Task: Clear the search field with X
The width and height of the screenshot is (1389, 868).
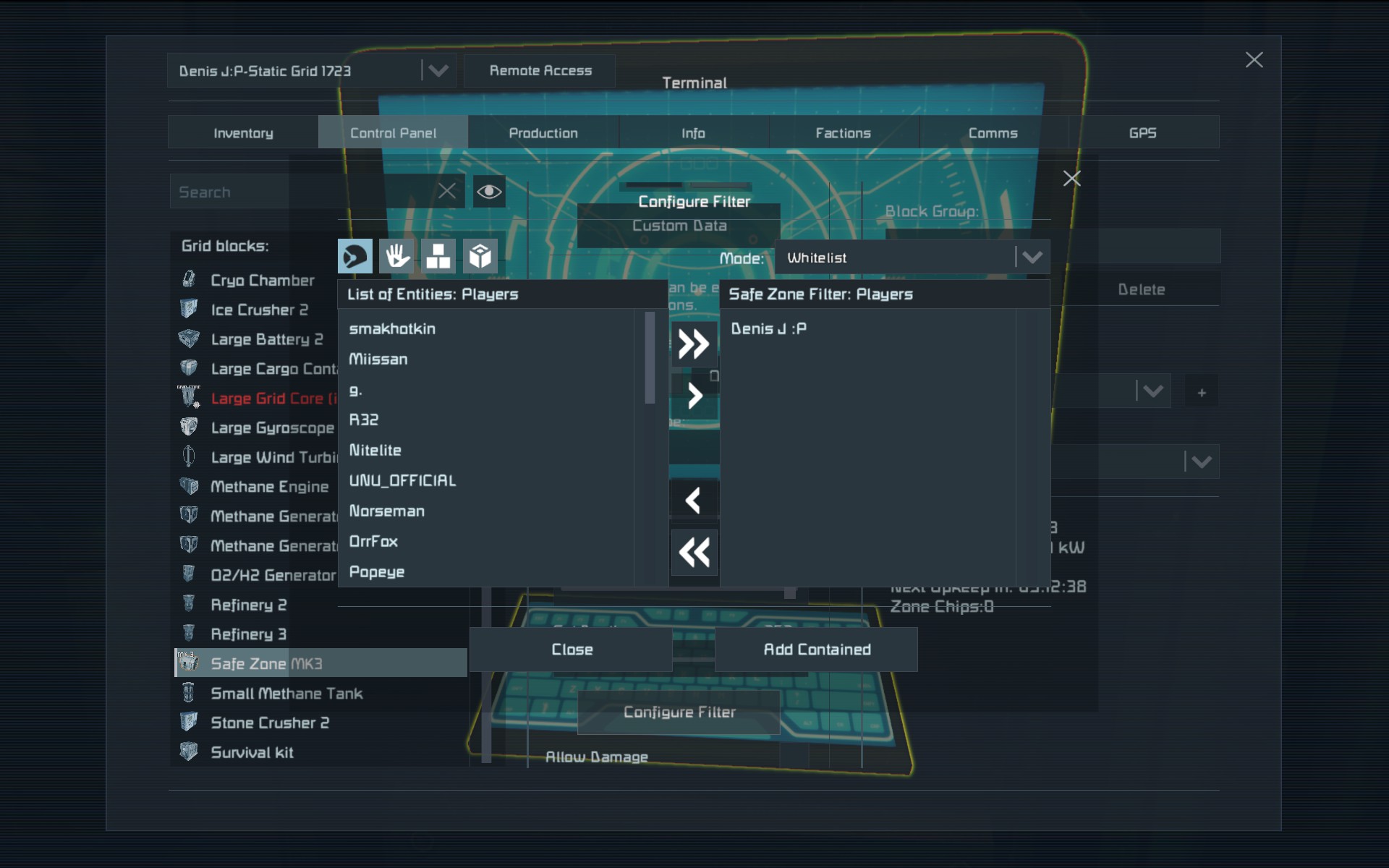Action: coord(447,192)
